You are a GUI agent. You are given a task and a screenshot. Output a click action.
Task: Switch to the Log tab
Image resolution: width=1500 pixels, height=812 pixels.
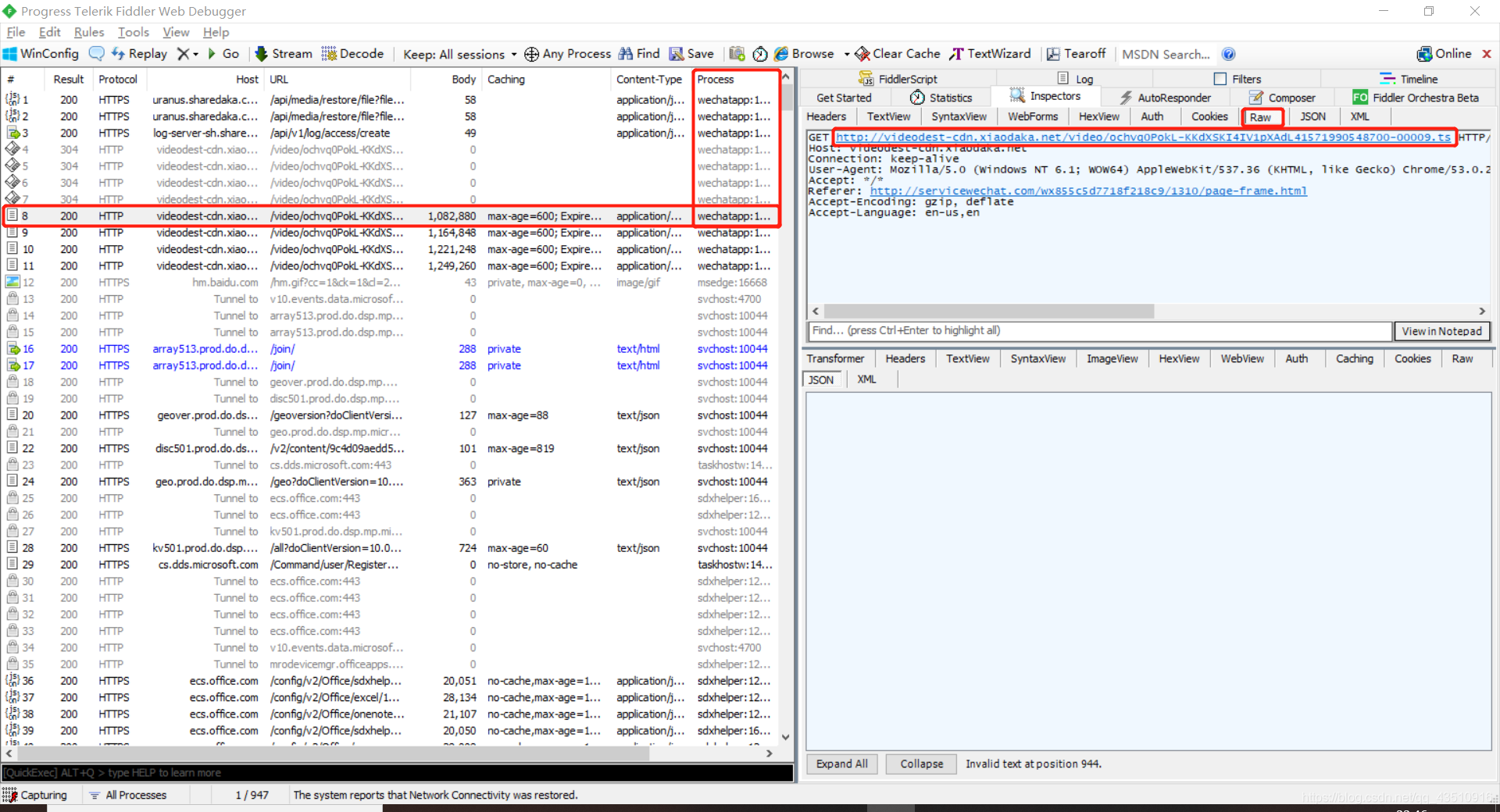coord(1075,79)
